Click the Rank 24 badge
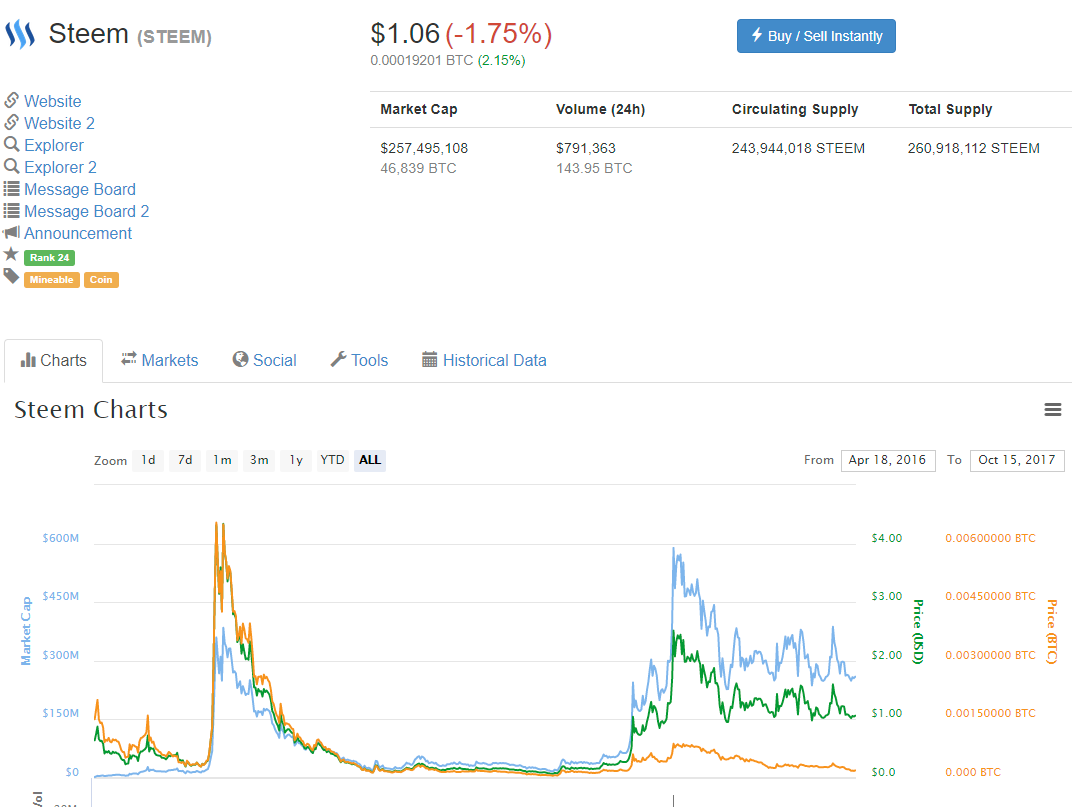The width and height of the screenshot is (1072, 807). click(x=49, y=258)
